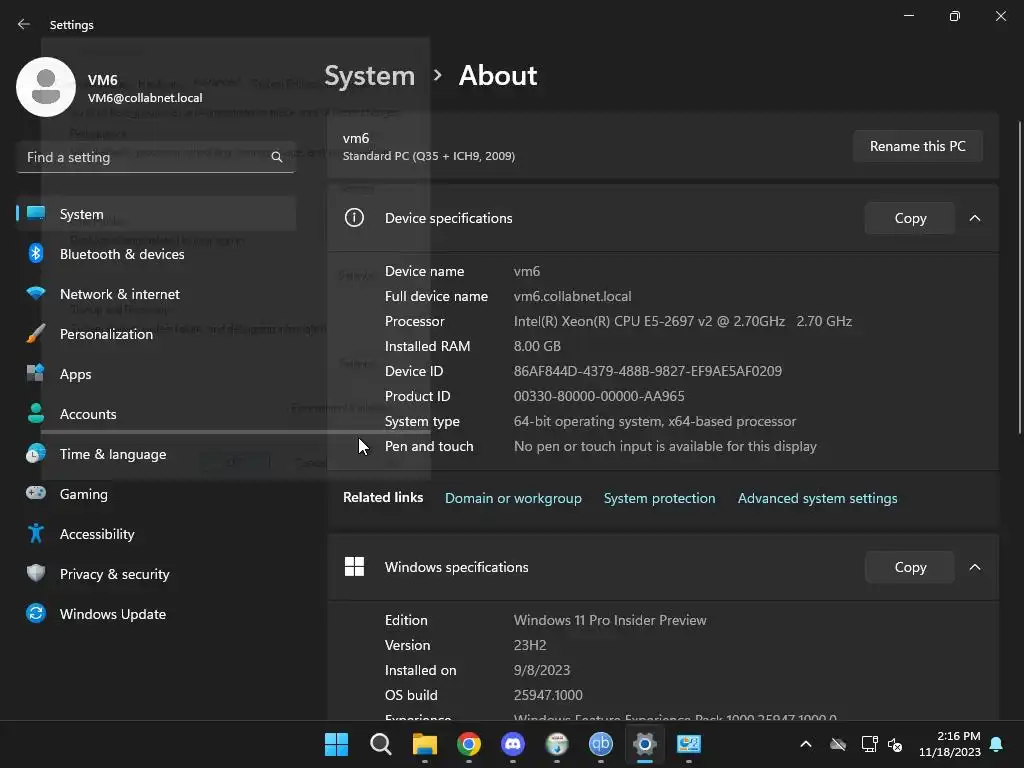Click the Installed on date 9/8/2023
Screen dimensions: 1024x768
(541, 670)
